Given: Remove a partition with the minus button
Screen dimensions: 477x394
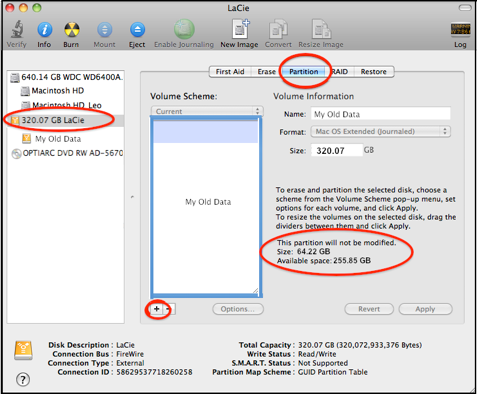Looking at the screenshot, I should pyautogui.click(x=169, y=309).
